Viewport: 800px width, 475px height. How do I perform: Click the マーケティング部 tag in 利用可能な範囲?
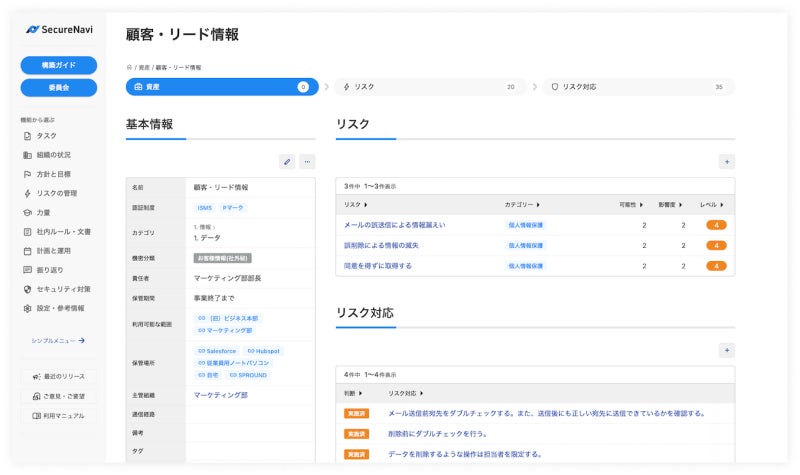[x=225, y=331]
